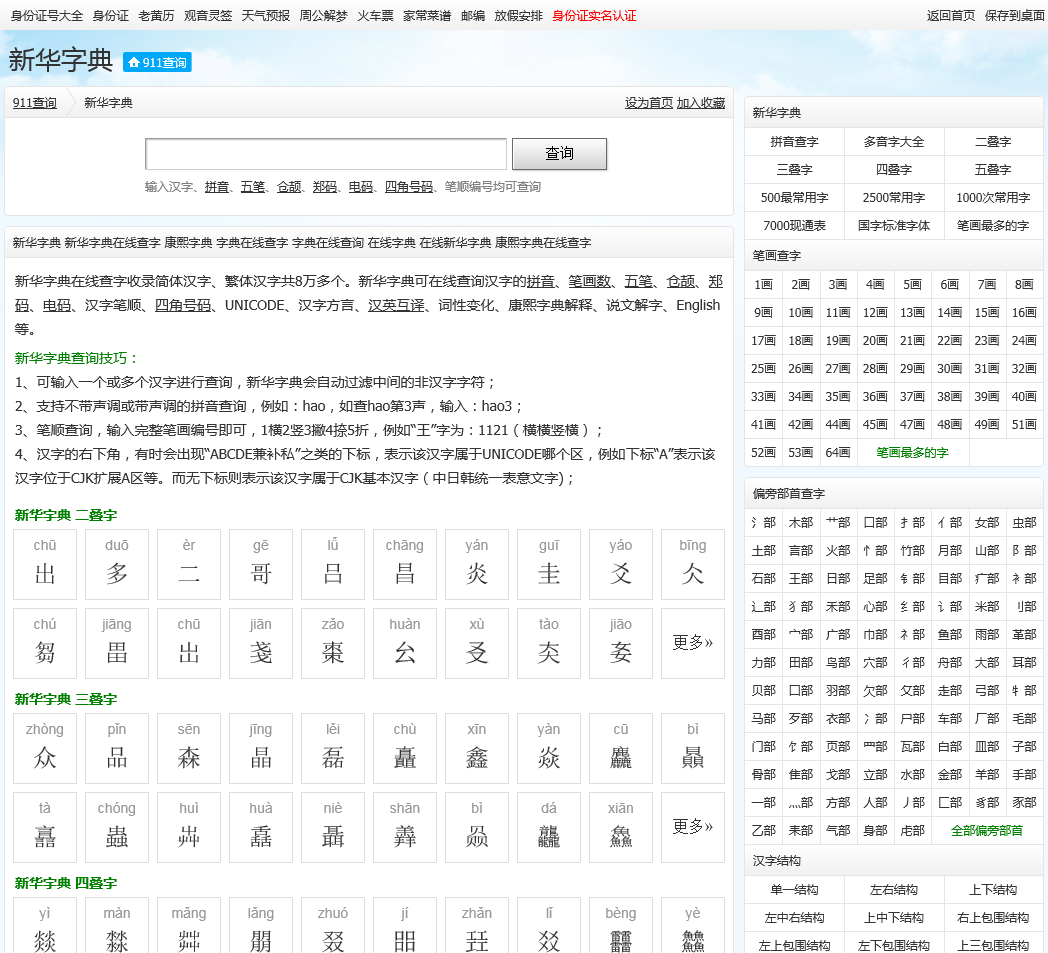Image resolution: width=1048 pixels, height=953 pixels.
Task: Open the green 笔画最多的字 link
Action: pyautogui.click(x=912, y=453)
